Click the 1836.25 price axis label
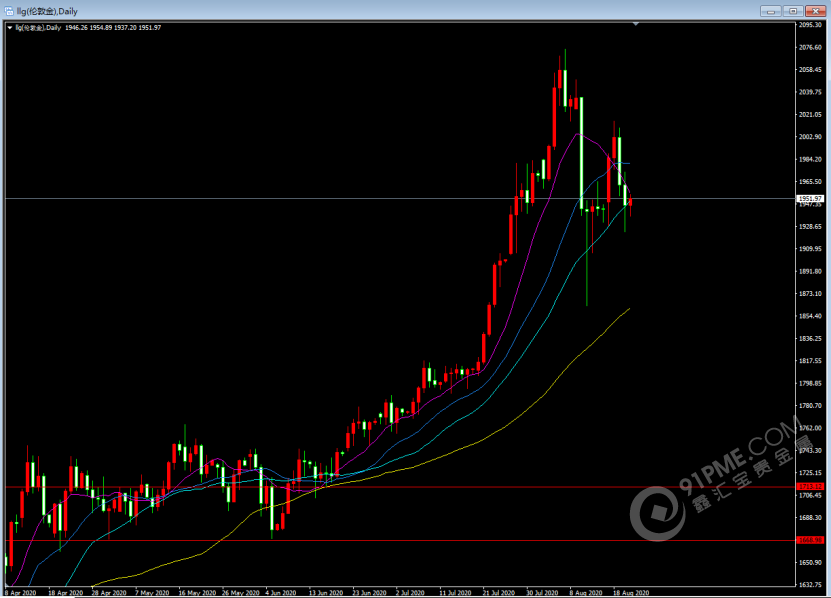Viewport: 831px width, 598px height. (810, 338)
